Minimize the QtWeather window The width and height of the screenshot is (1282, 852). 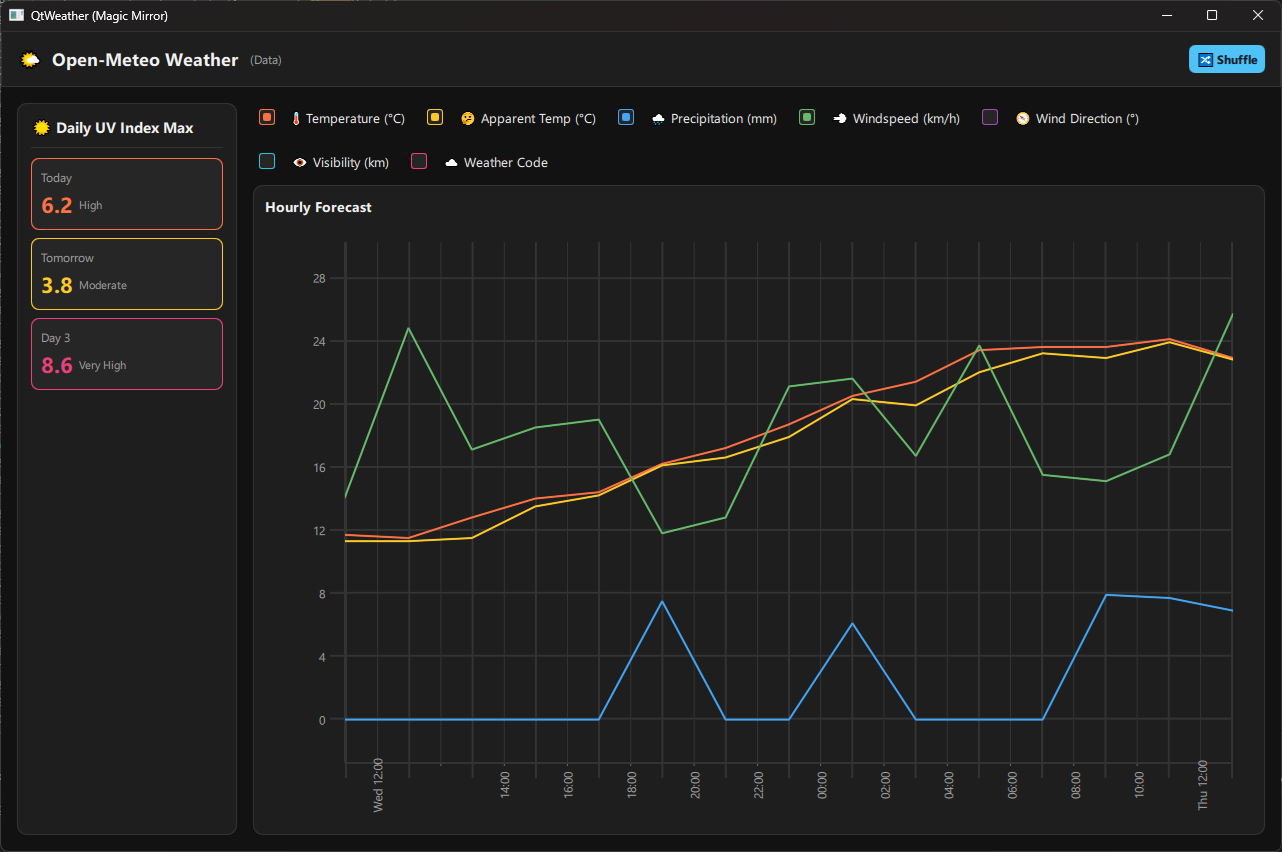[1166, 15]
